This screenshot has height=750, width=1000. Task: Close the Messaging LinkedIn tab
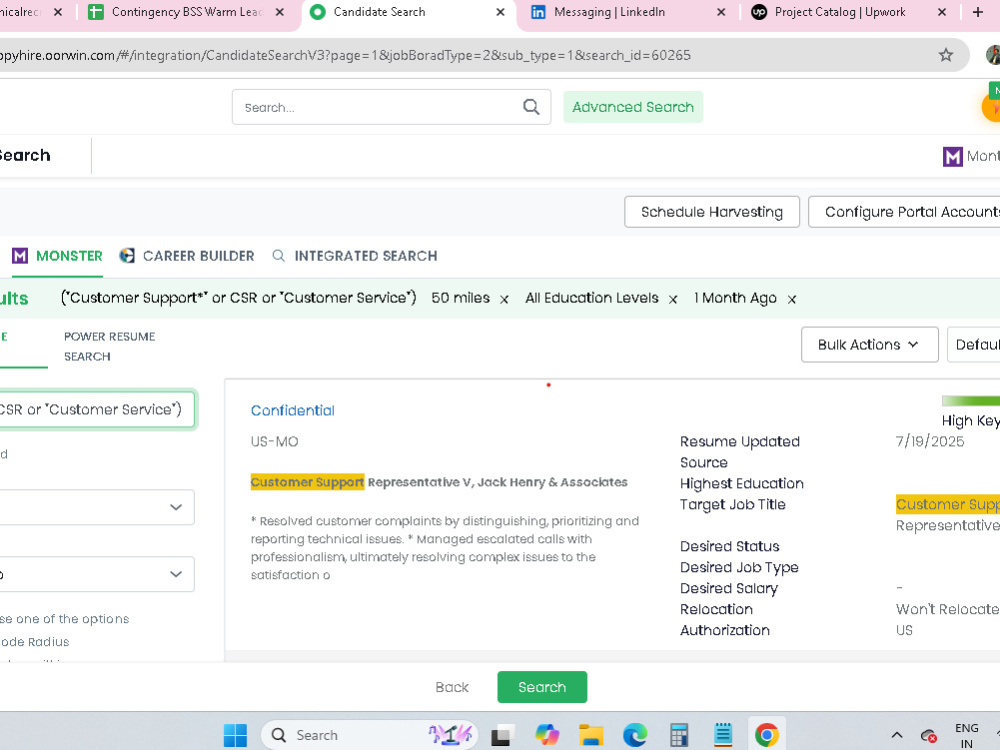pyautogui.click(x=721, y=12)
